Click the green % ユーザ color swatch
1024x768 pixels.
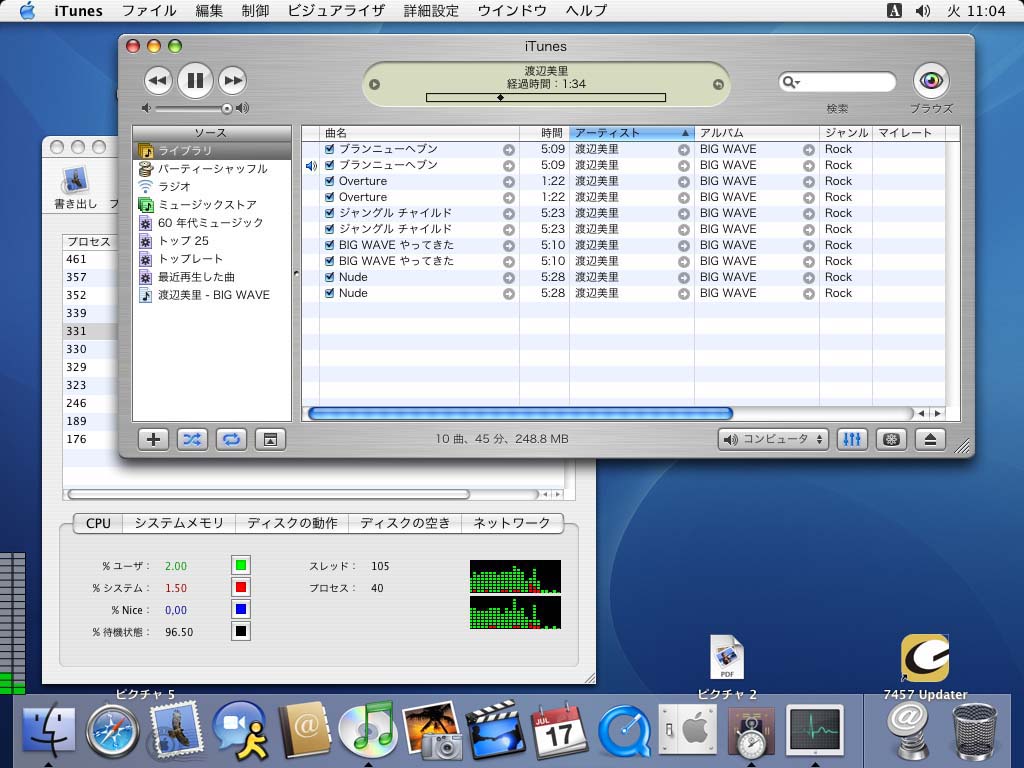coord(241,566)
